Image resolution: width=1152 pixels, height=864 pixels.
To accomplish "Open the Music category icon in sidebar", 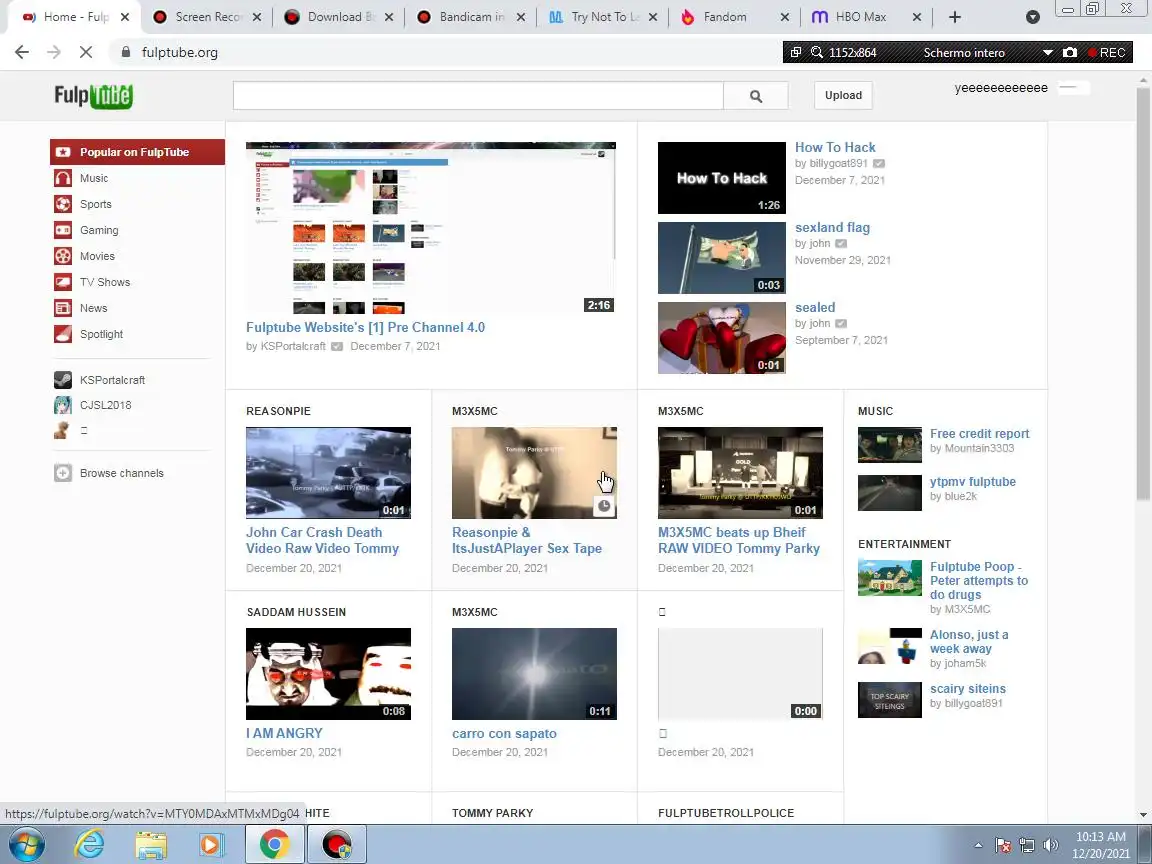I will click(x=63, y=178).
